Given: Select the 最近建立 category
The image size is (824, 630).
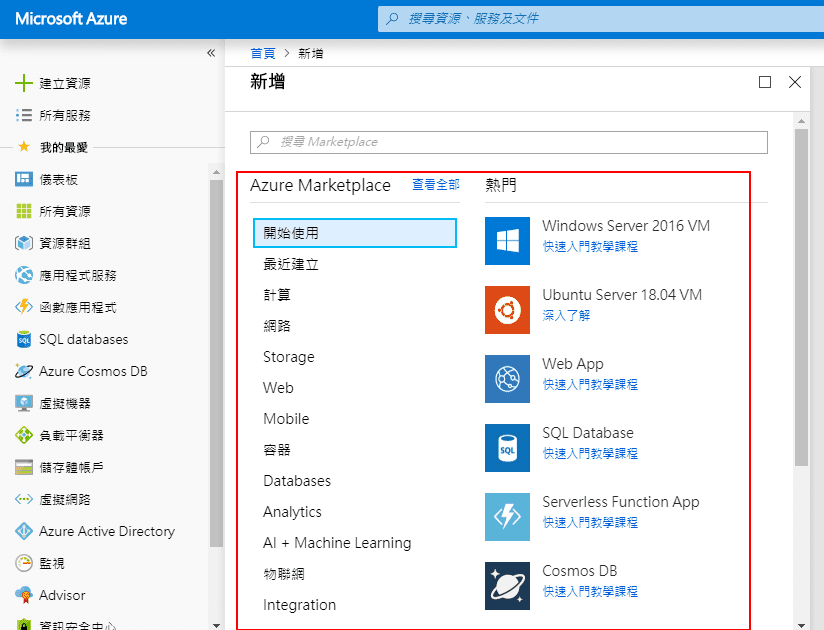Looking at the screenshot, I should tap(291, 264).
